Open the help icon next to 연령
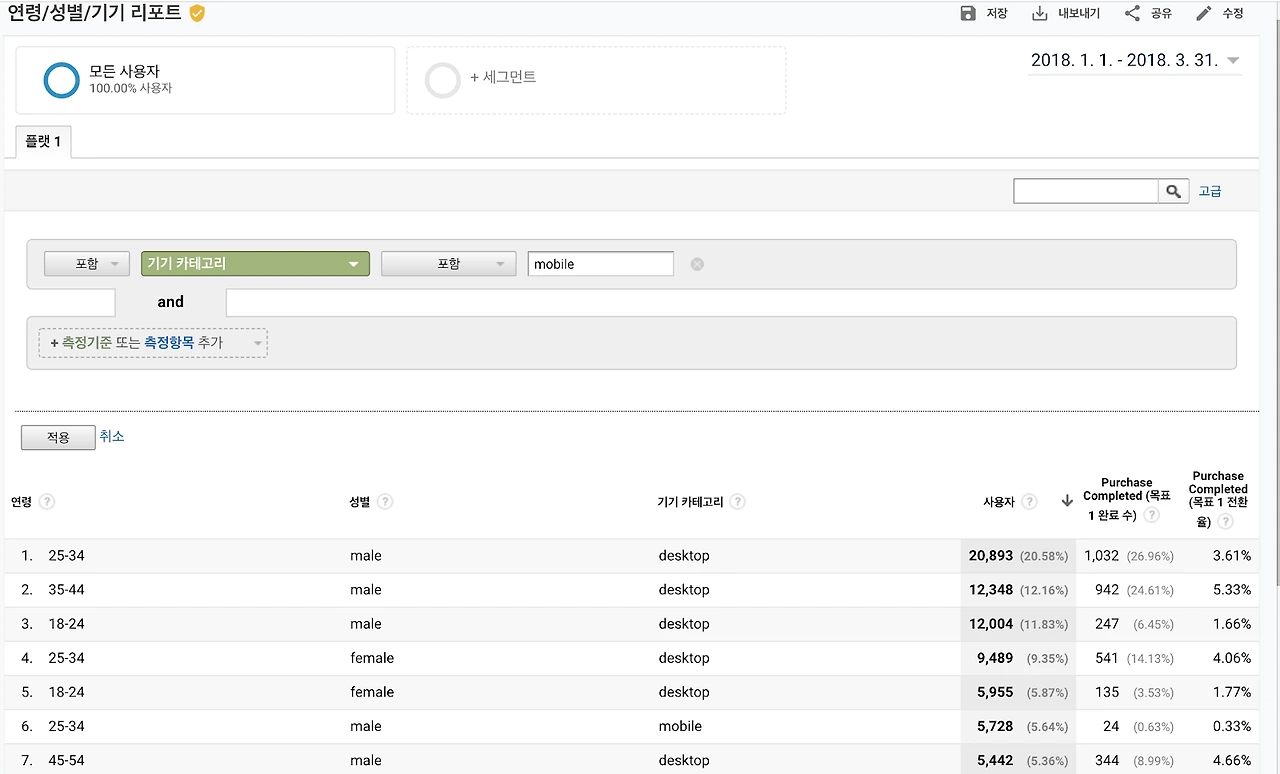Image resolution: width=1280 pixels, height=774 pixels. 46,502
